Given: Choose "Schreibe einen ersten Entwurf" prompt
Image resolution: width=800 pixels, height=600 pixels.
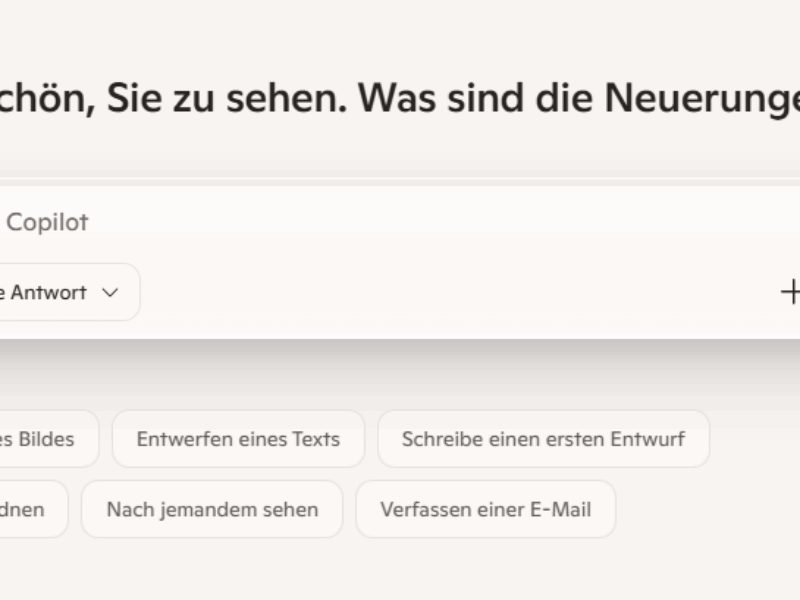Looking at the screenshot, I should [x=543, y=439].
